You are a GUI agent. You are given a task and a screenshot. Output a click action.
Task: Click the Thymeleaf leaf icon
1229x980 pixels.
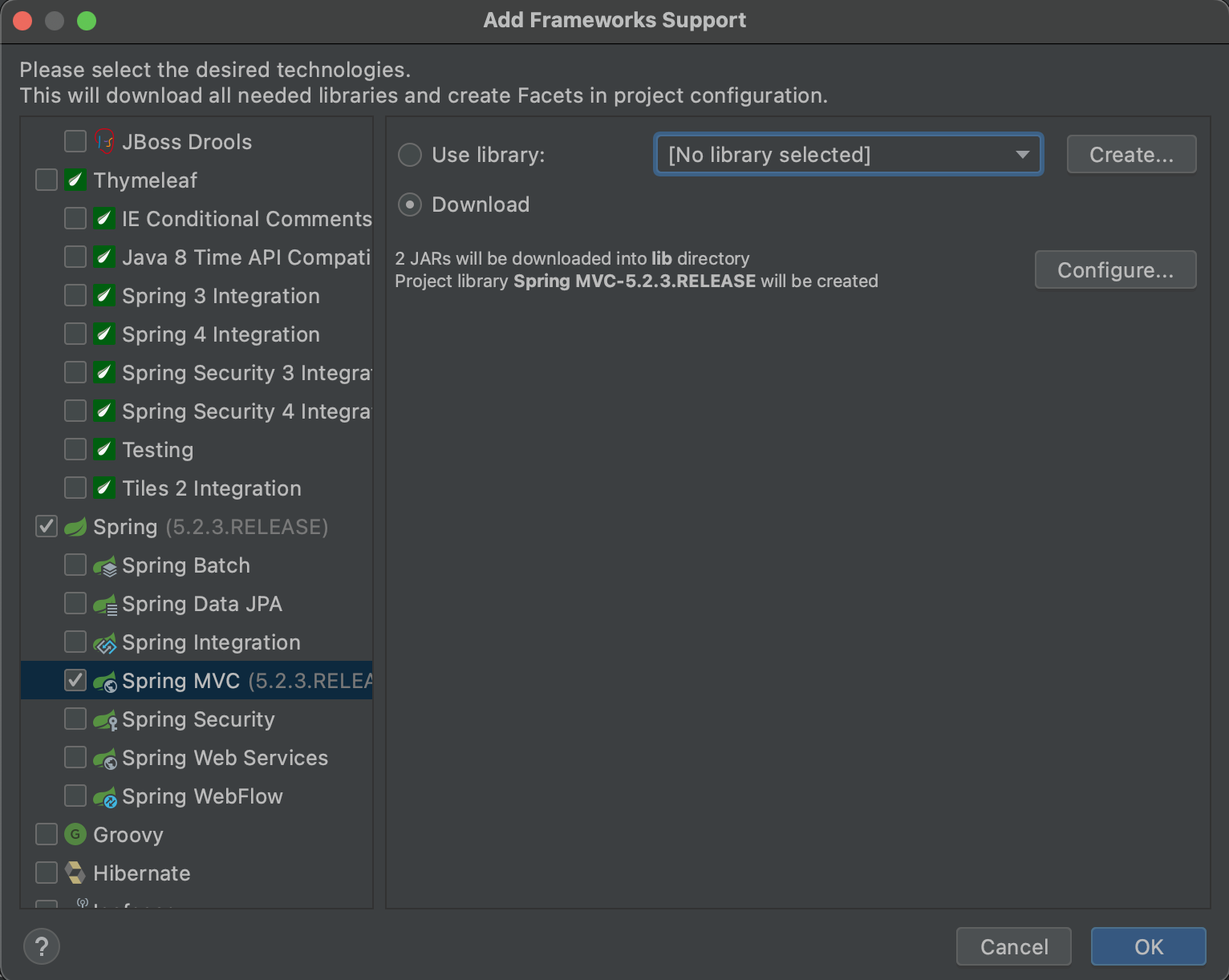point(75,180)
